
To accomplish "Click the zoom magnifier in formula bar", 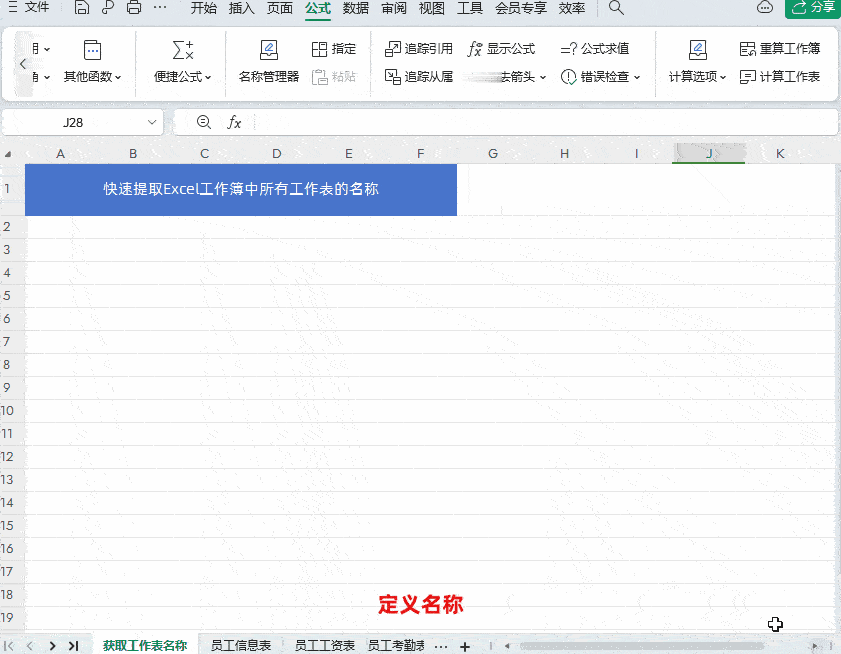I will (204, 122).
